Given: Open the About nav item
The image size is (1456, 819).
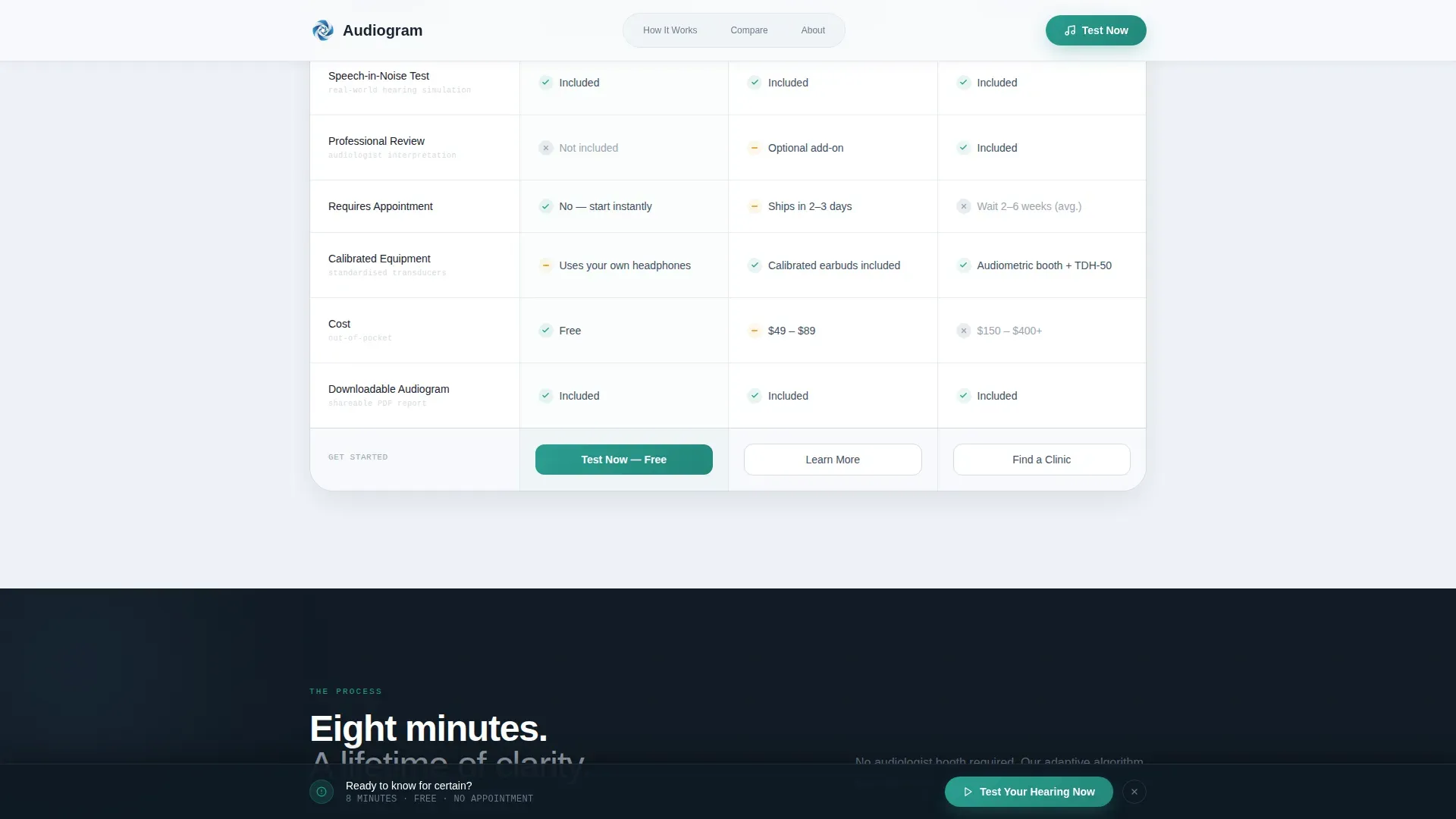Looking at the screenshot, I should click(x=813, y=30).
